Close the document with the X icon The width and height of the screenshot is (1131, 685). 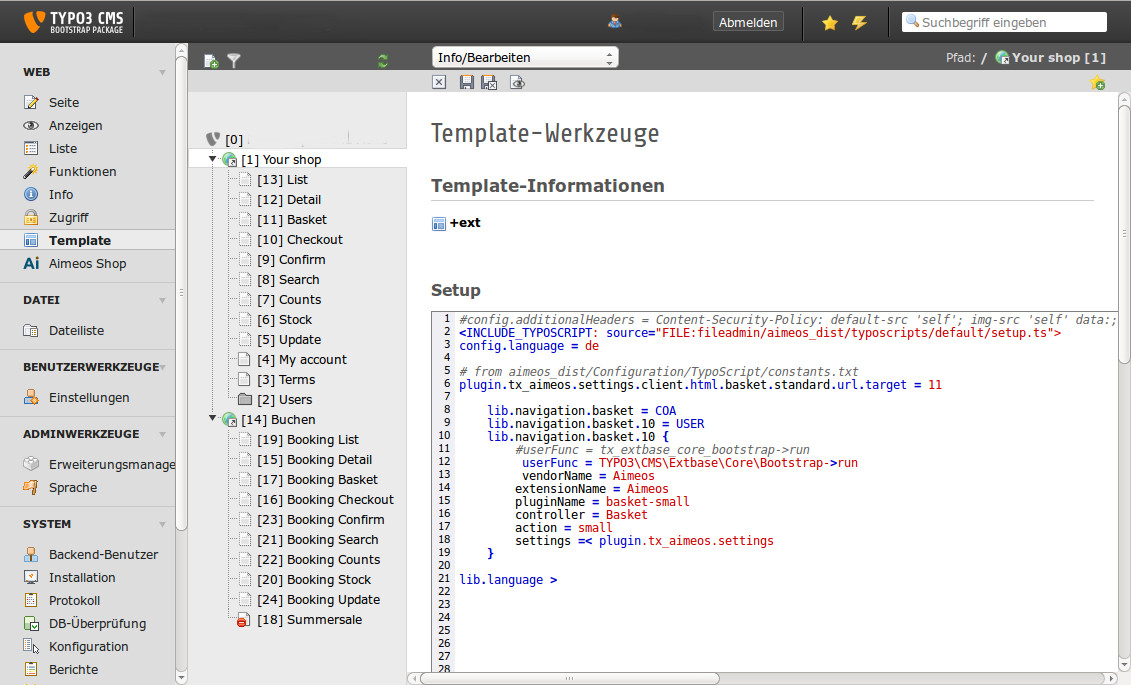pyautogui.click(x=439, y=82)
